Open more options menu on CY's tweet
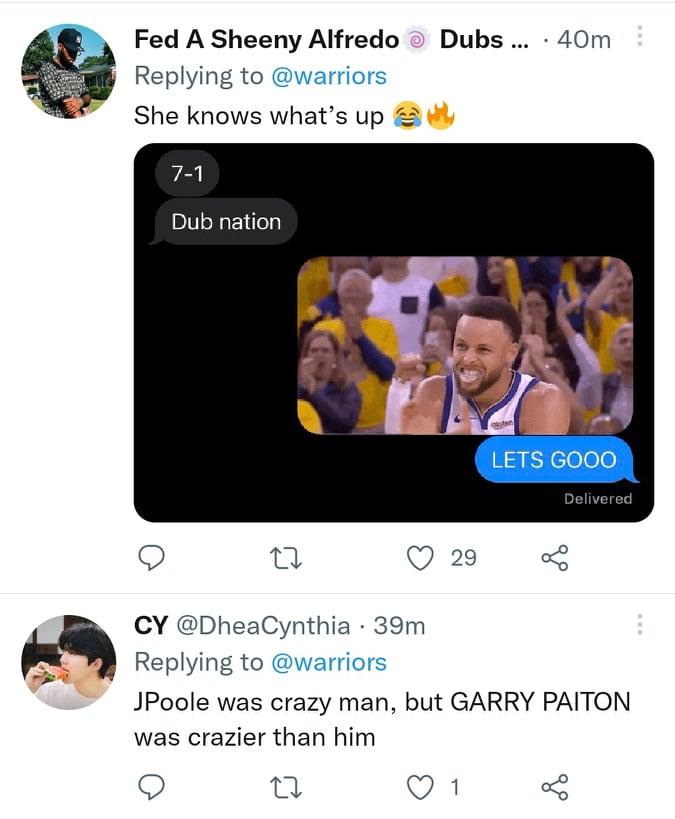This screenshot has width=675, height=819. pyautogui.click(x=640, y=625)
